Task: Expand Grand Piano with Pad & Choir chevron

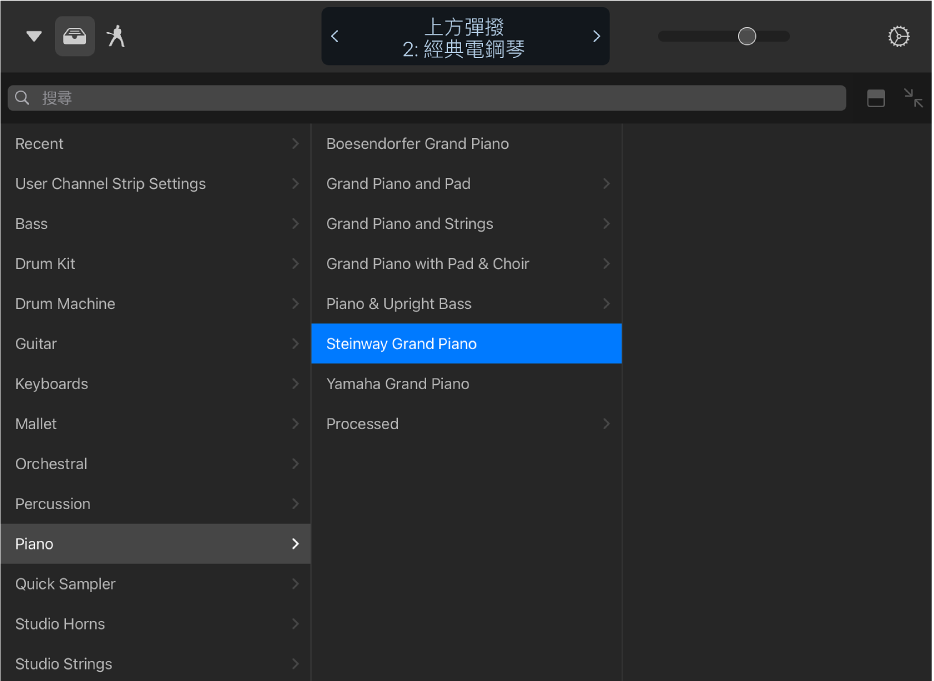Action: tap(606, 263)
